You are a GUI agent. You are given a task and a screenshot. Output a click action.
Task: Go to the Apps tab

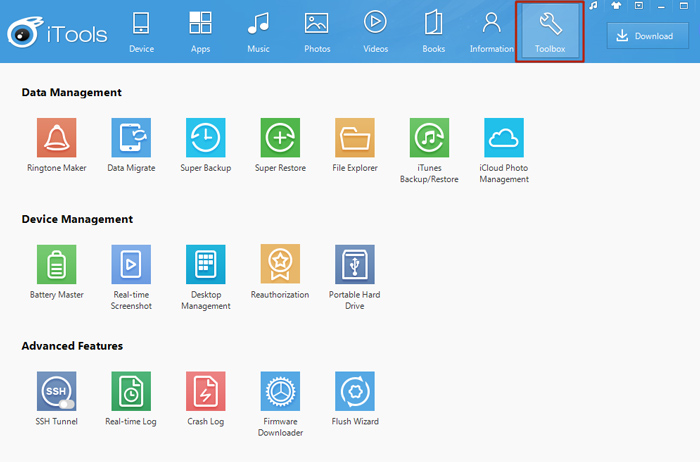200,32
